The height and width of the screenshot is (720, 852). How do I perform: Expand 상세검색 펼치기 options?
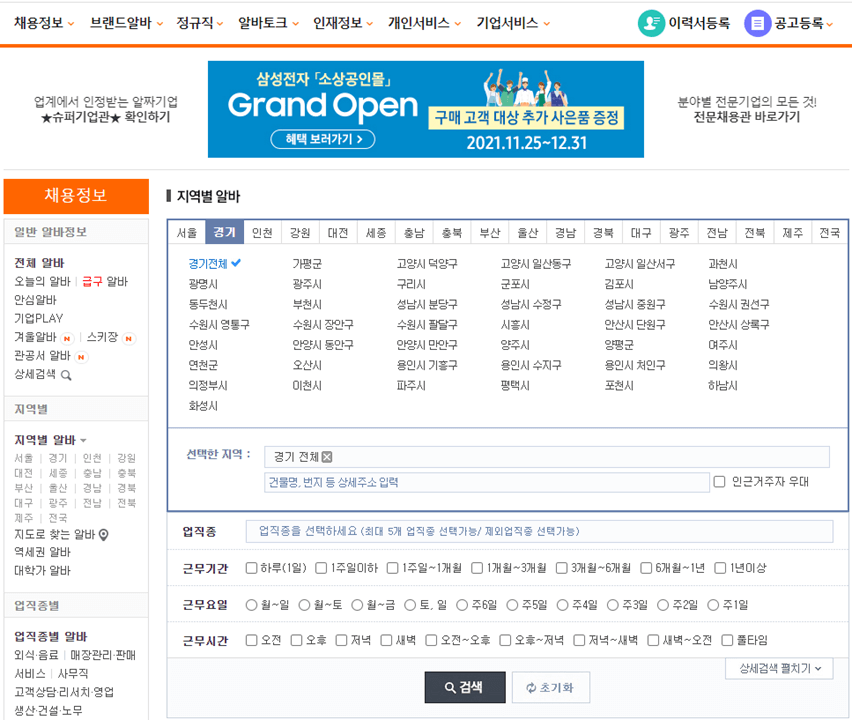tap(779, 668)
